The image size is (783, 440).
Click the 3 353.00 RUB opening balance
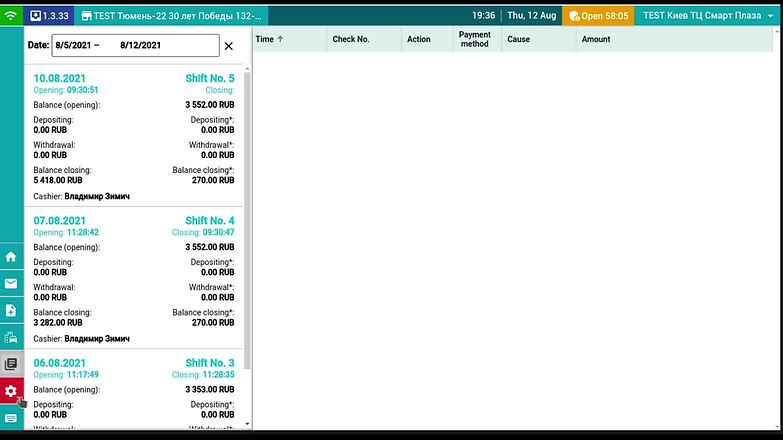coord(210,390)
